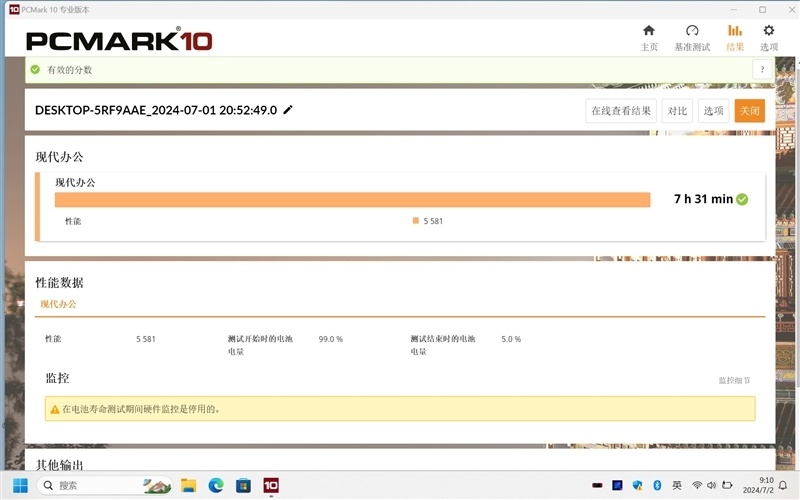Click the volume speaker tray icon
This screenshot has height=500, width=800.
pos(711,485)
